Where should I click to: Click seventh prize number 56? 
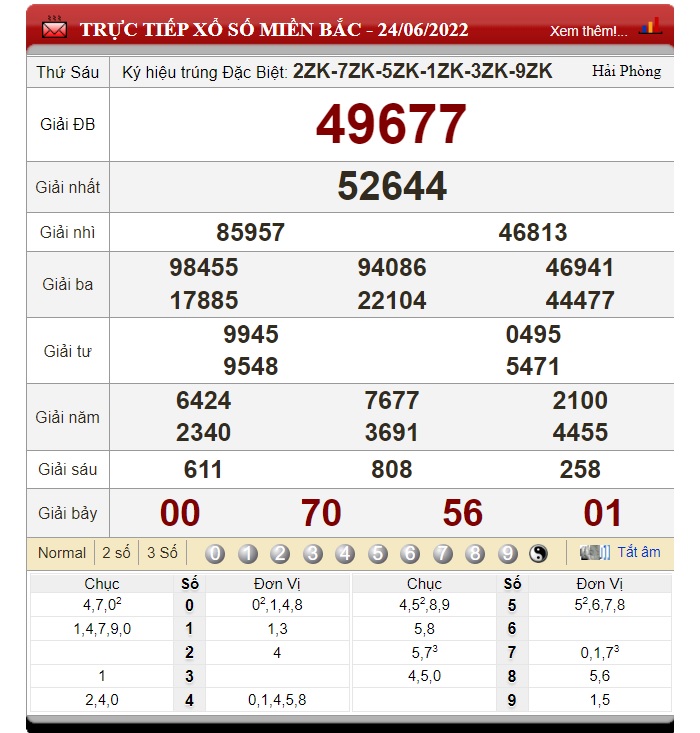coord(462,513)
